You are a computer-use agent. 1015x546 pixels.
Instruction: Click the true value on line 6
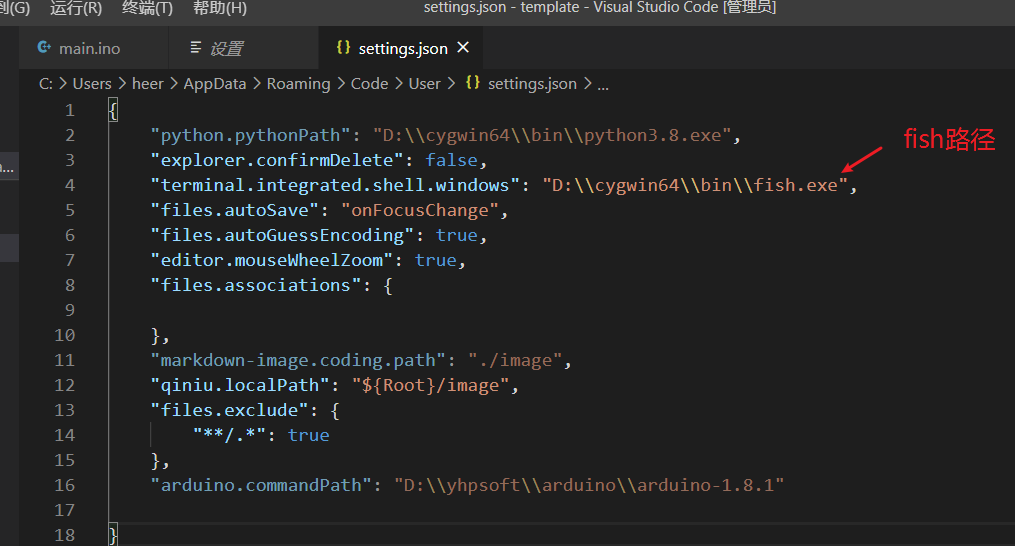click(x=456, y=235)
